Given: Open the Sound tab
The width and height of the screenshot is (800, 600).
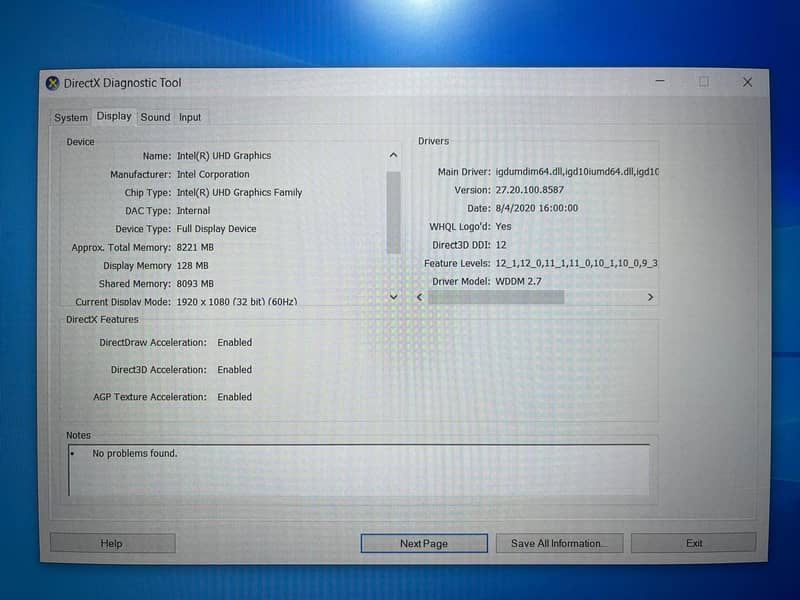Looking at the screenshot, I should [155, 117].
